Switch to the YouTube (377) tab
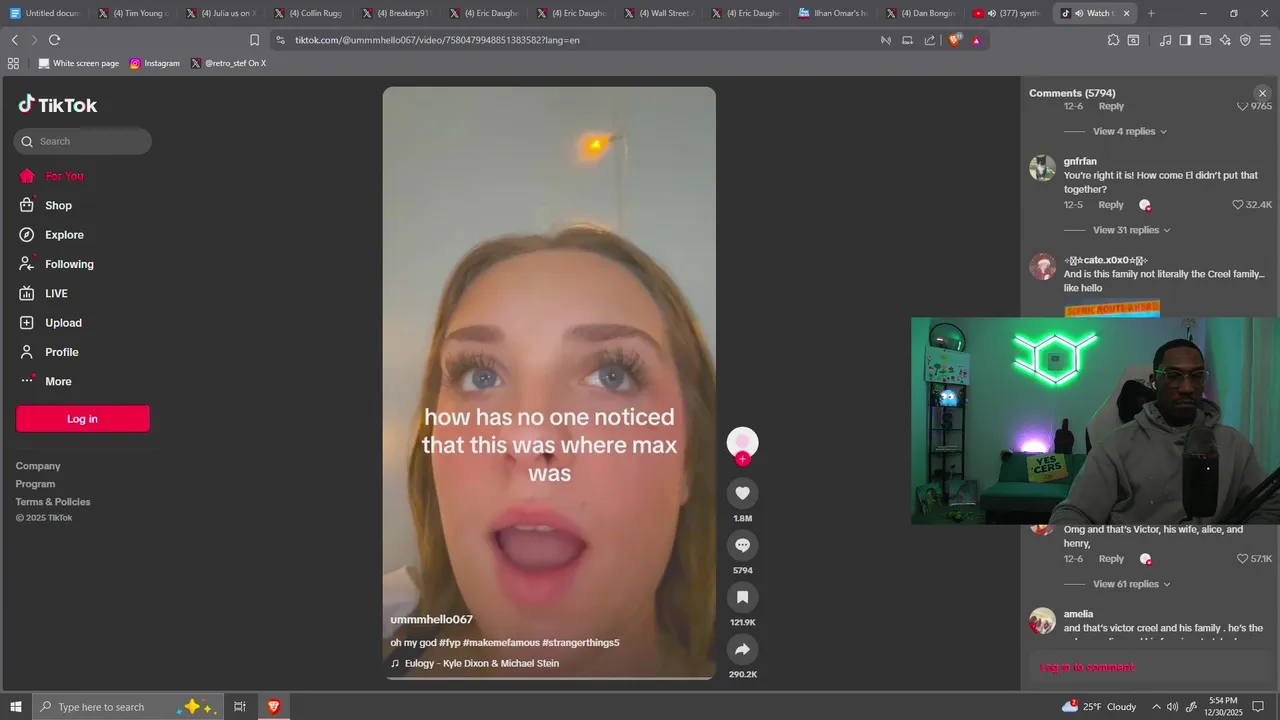The image size is (1280, 720). click(1008, 13)
